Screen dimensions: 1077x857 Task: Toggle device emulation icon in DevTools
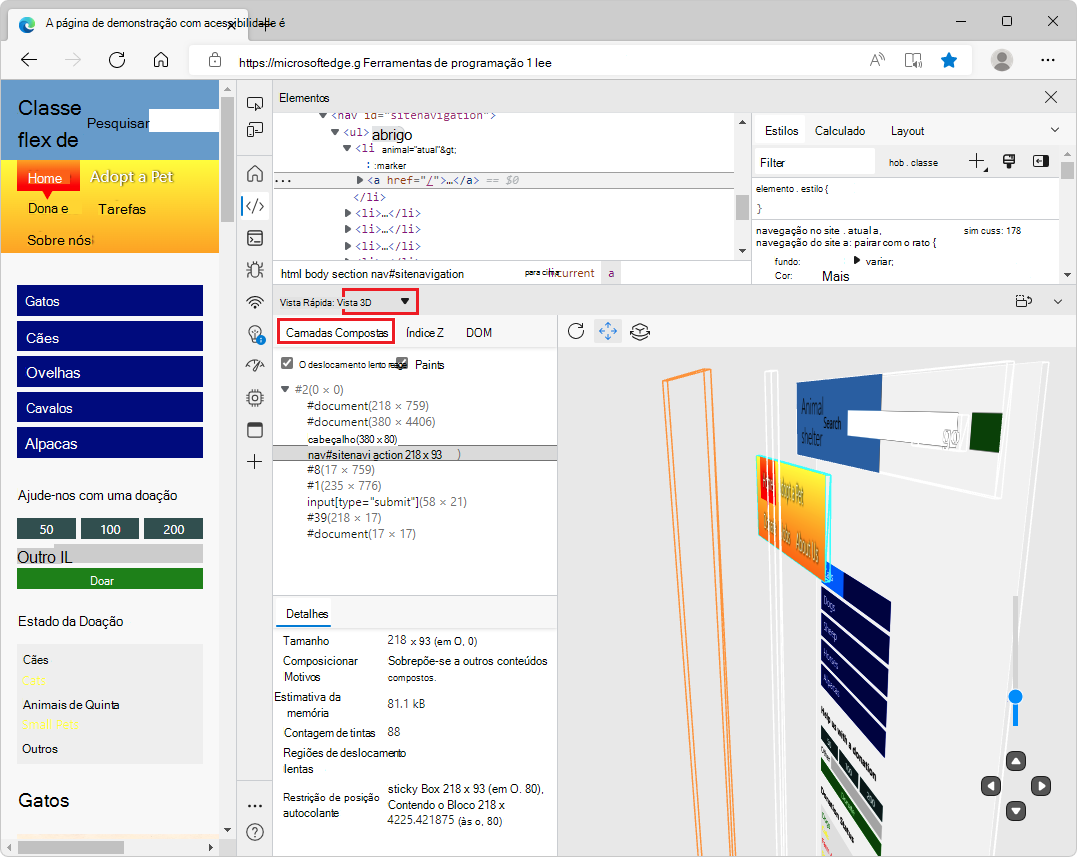(255, 130)
